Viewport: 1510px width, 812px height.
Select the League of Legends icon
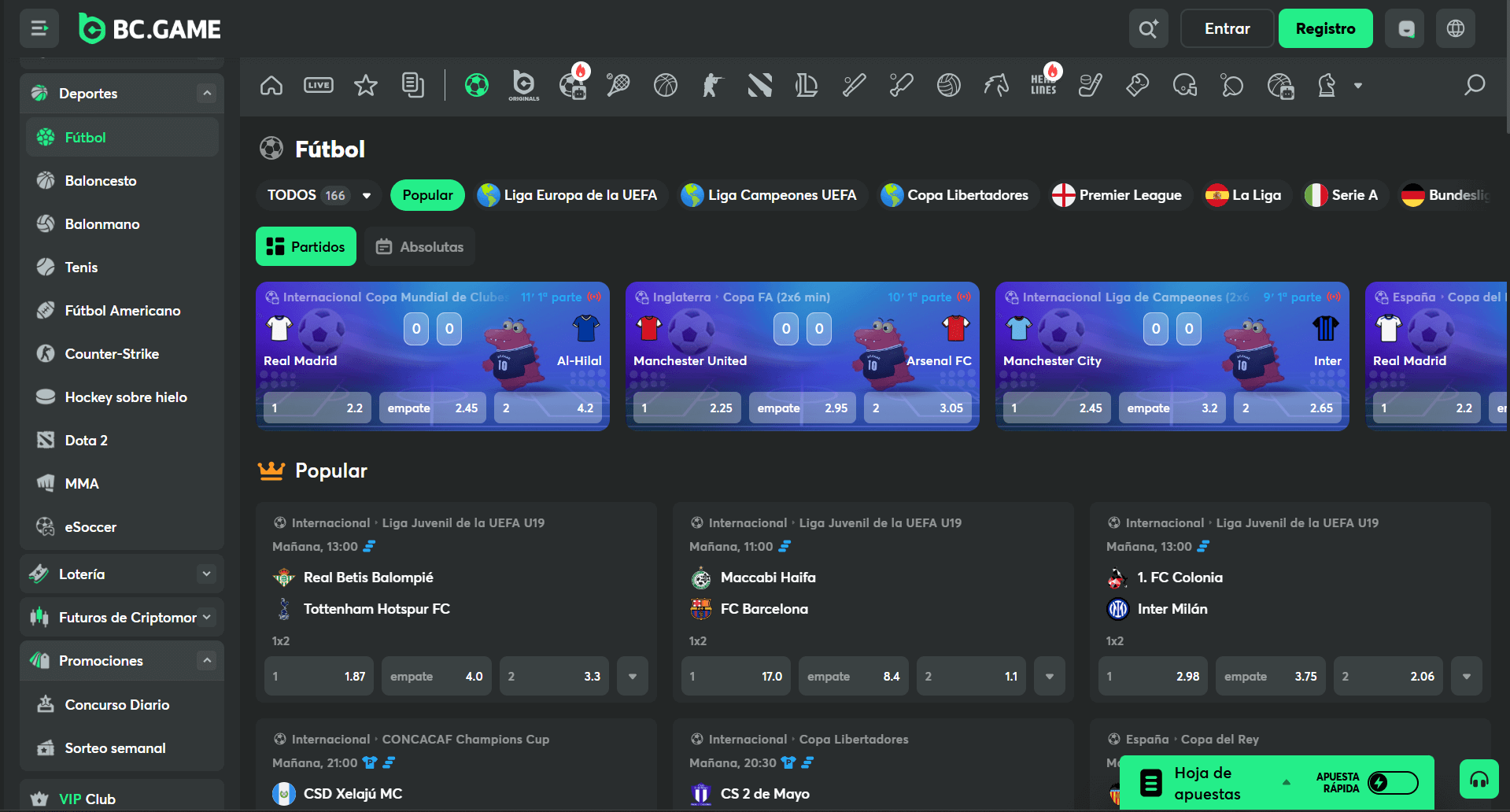click(807, 85)
